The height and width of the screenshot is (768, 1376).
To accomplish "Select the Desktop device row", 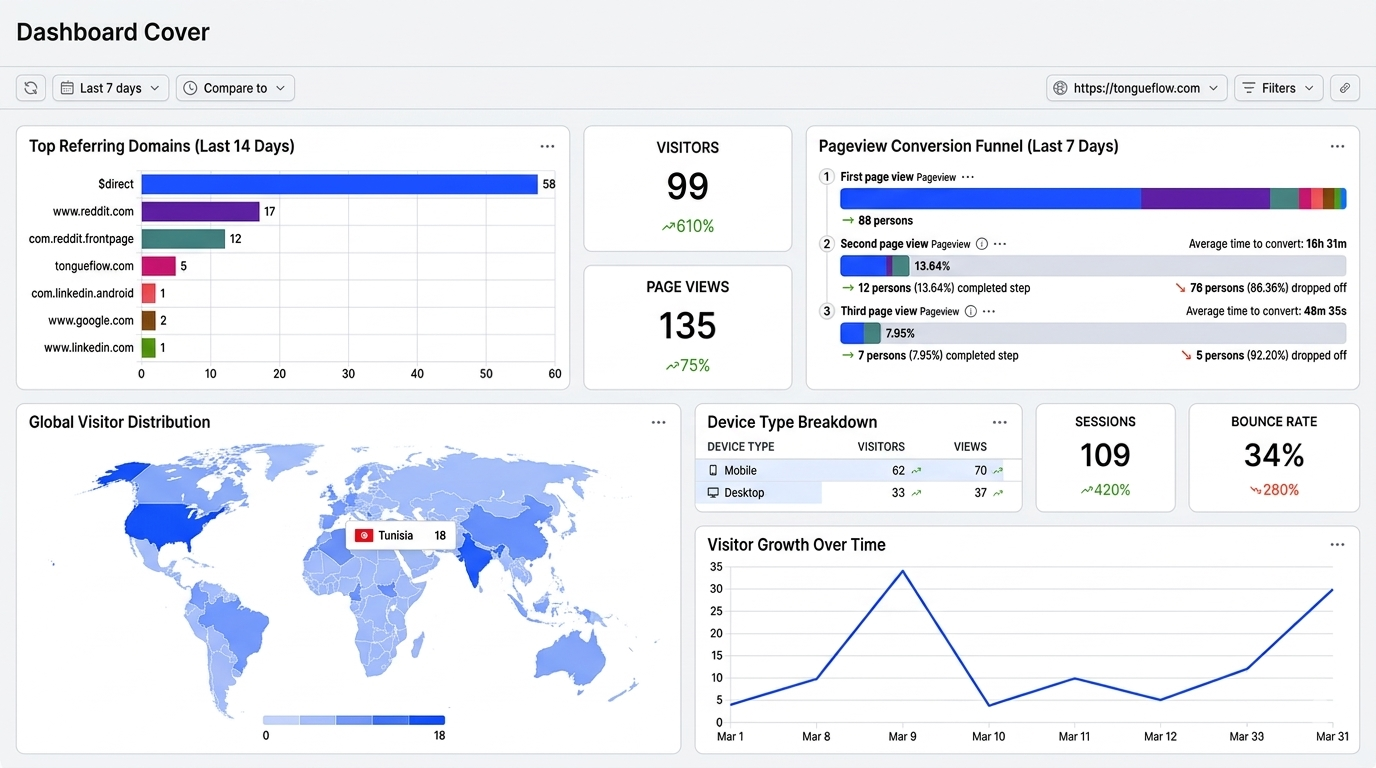I will click(744, 493).
